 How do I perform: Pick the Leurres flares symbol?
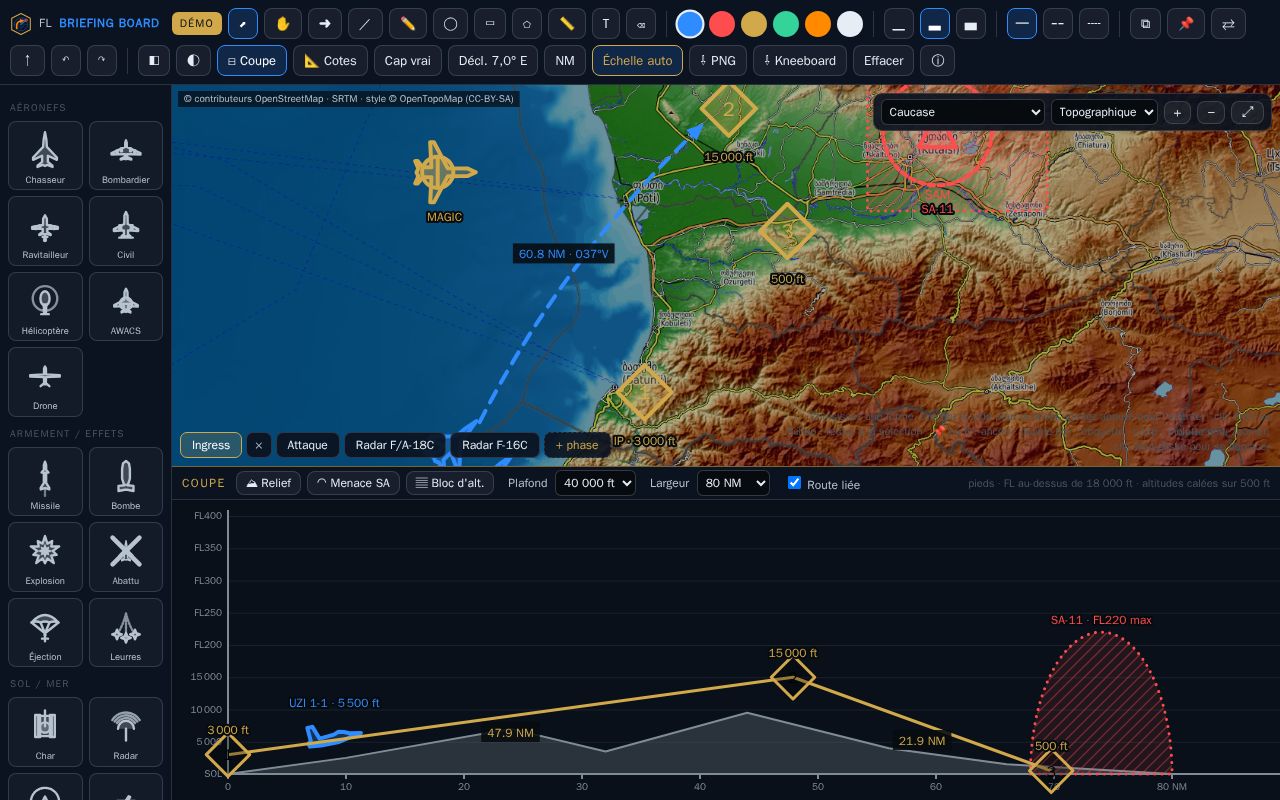126,632
